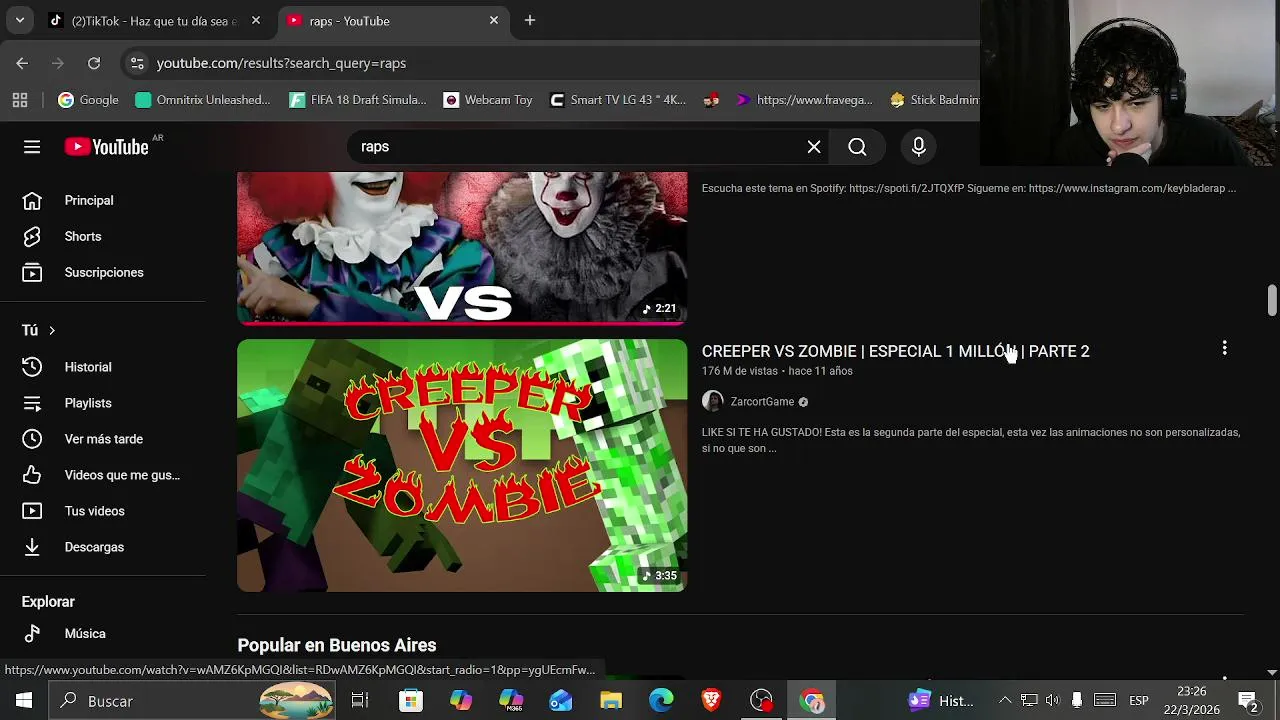Image resolution: width=1280 pixels, height=720 pixels.
Task: Click the taskbar Buscar search box
Action: [x=192, y=700]
